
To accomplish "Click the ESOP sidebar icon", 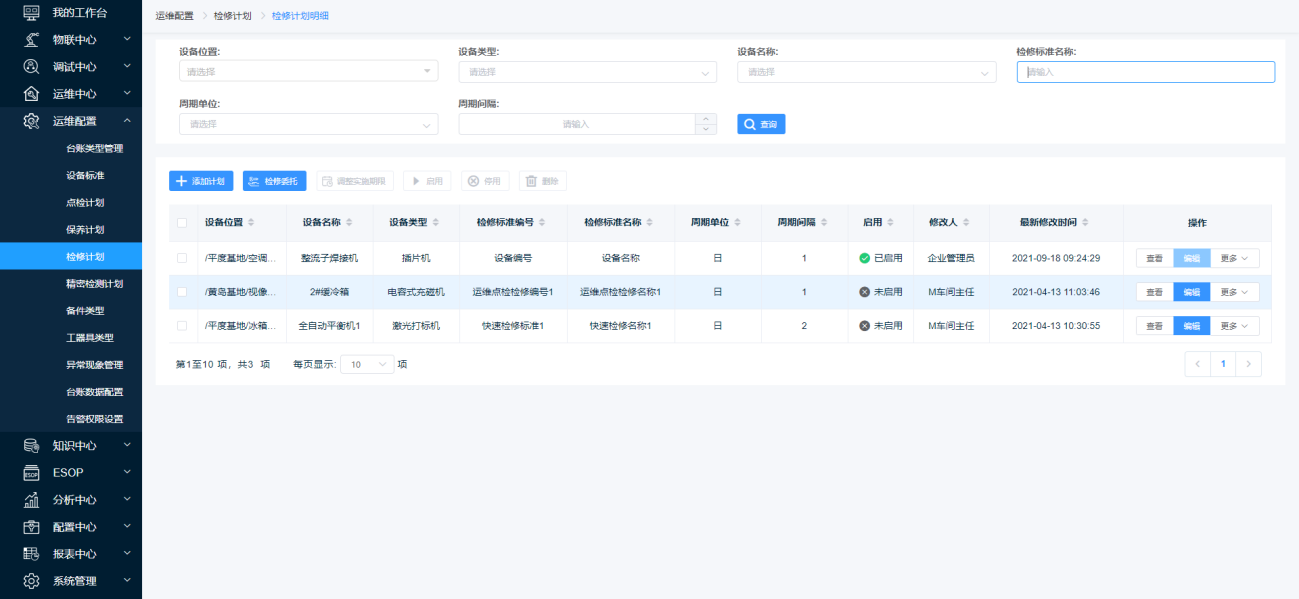I will pyautogui.click(x=31, y=472).
